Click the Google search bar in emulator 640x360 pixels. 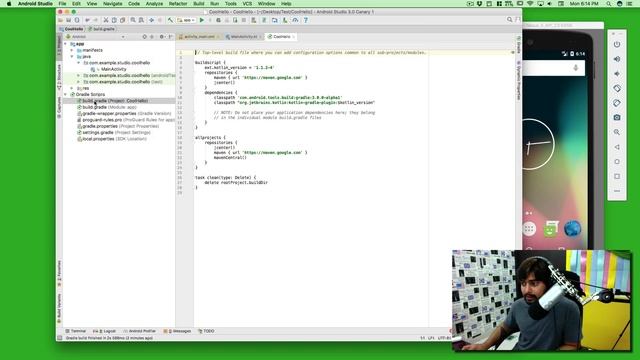(x=553, y=68)
